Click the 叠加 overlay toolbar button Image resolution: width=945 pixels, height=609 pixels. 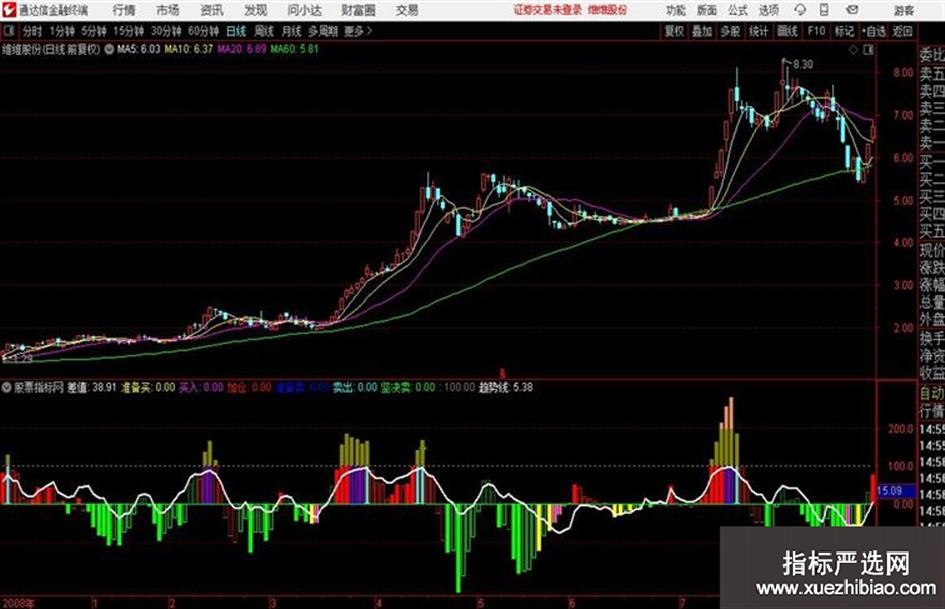(702, 31)
